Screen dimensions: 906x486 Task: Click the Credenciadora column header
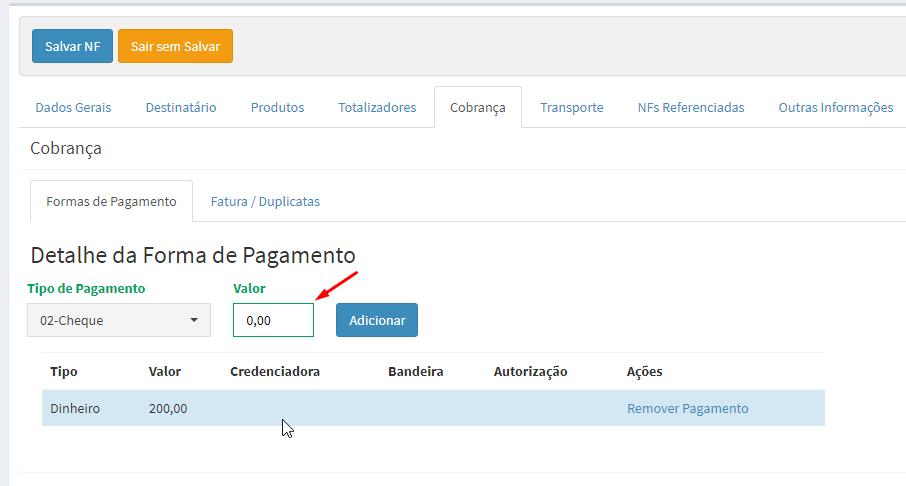(x=275, y=372)
